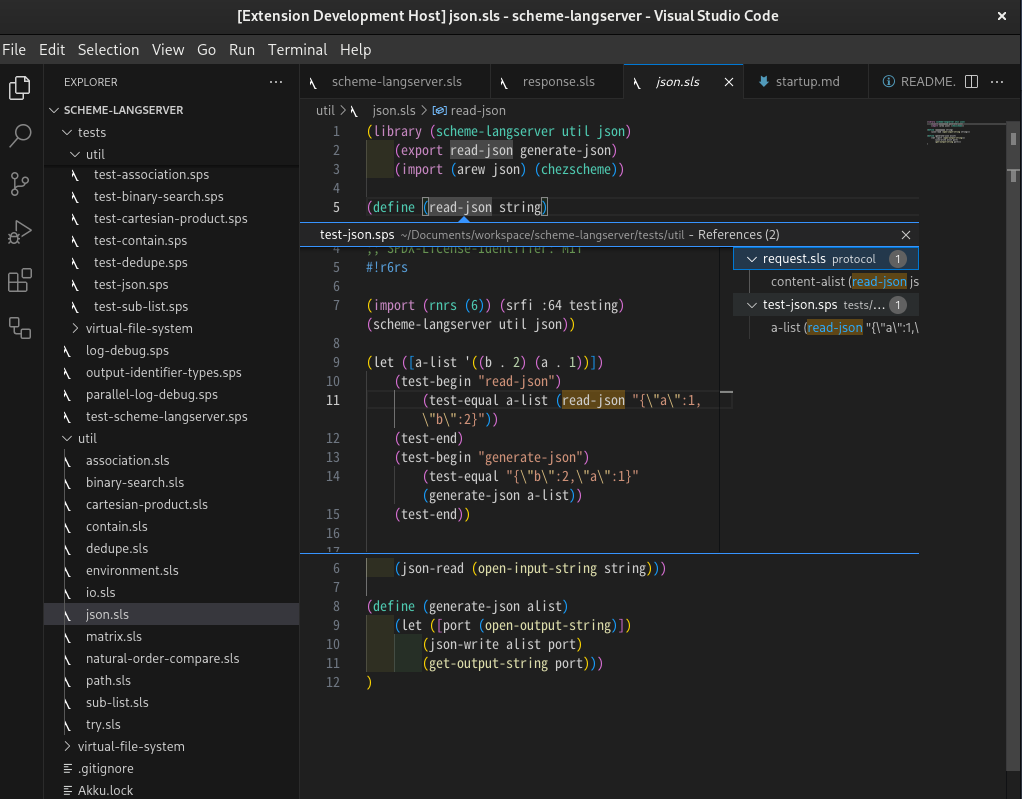Open the View menu

[168, 50]
